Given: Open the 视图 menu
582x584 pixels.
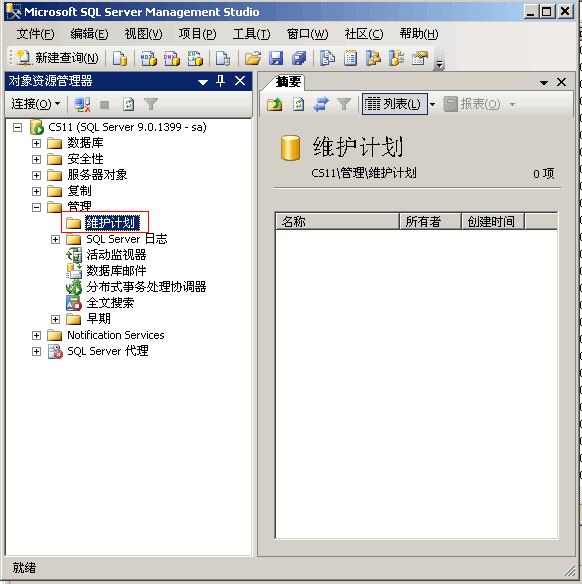Looking at the screenshot, I should [x=143, y=34].
